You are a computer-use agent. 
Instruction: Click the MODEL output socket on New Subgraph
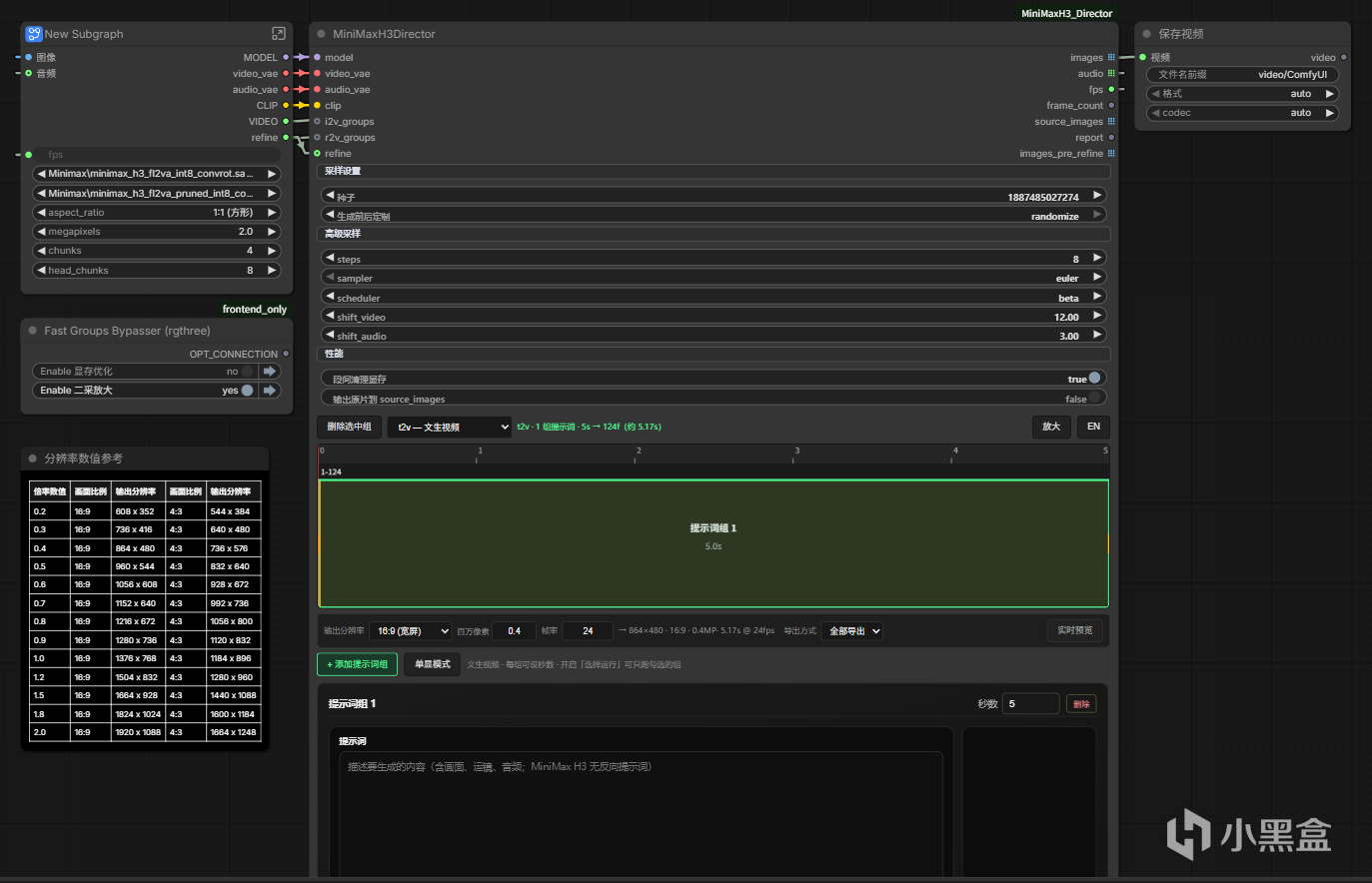(x=286, y=57)
